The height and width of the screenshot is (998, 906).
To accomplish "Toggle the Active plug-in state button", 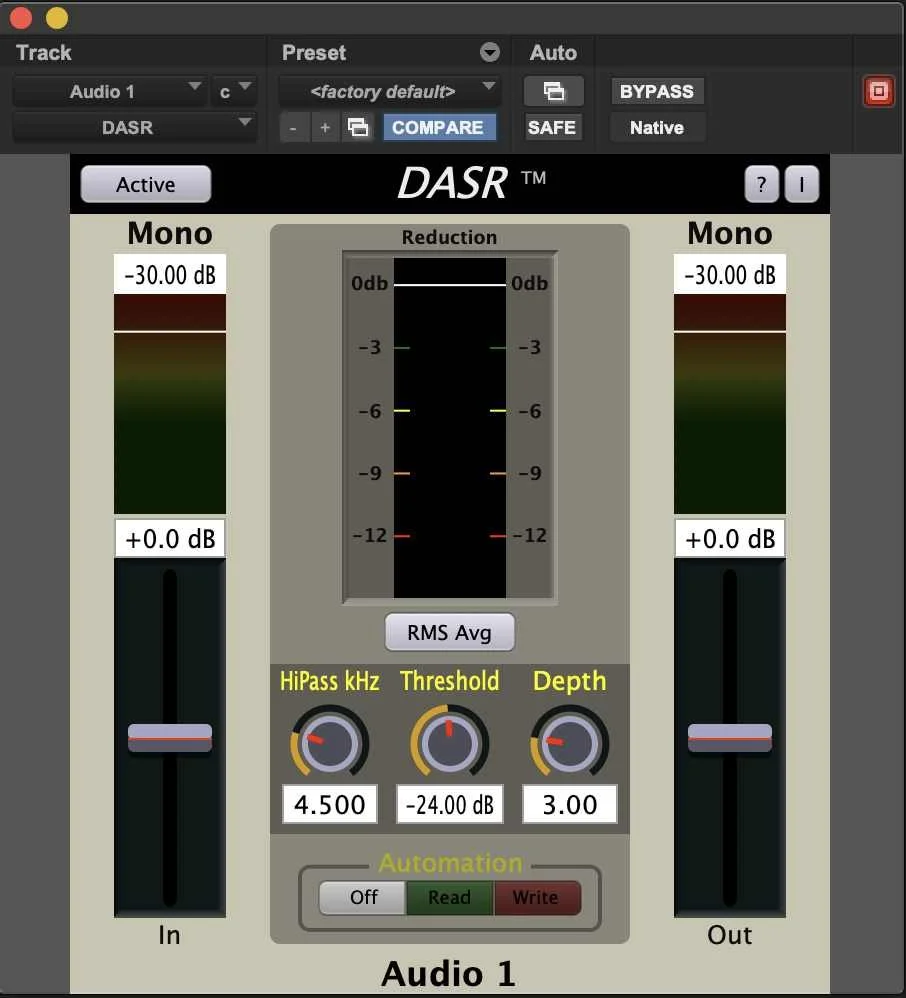I will tap(146, 185).
